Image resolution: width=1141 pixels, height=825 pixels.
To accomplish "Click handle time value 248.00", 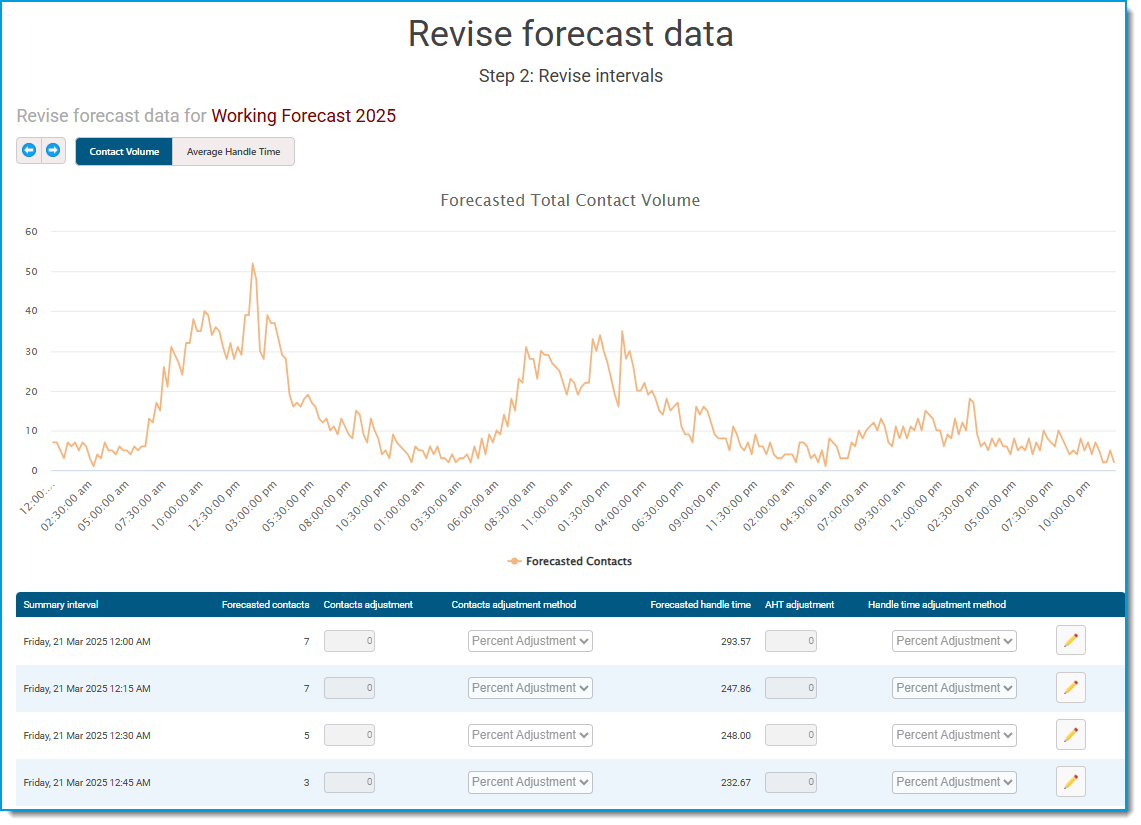I will point(736,736).
